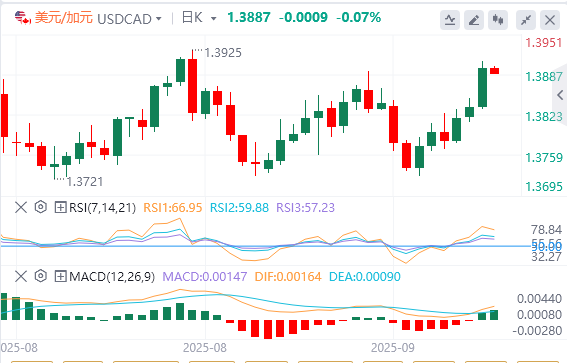The height and width of the screenshot is (363, 567).
Task: Expand side panel with left chevron arrow
Action: pos(560,95)
